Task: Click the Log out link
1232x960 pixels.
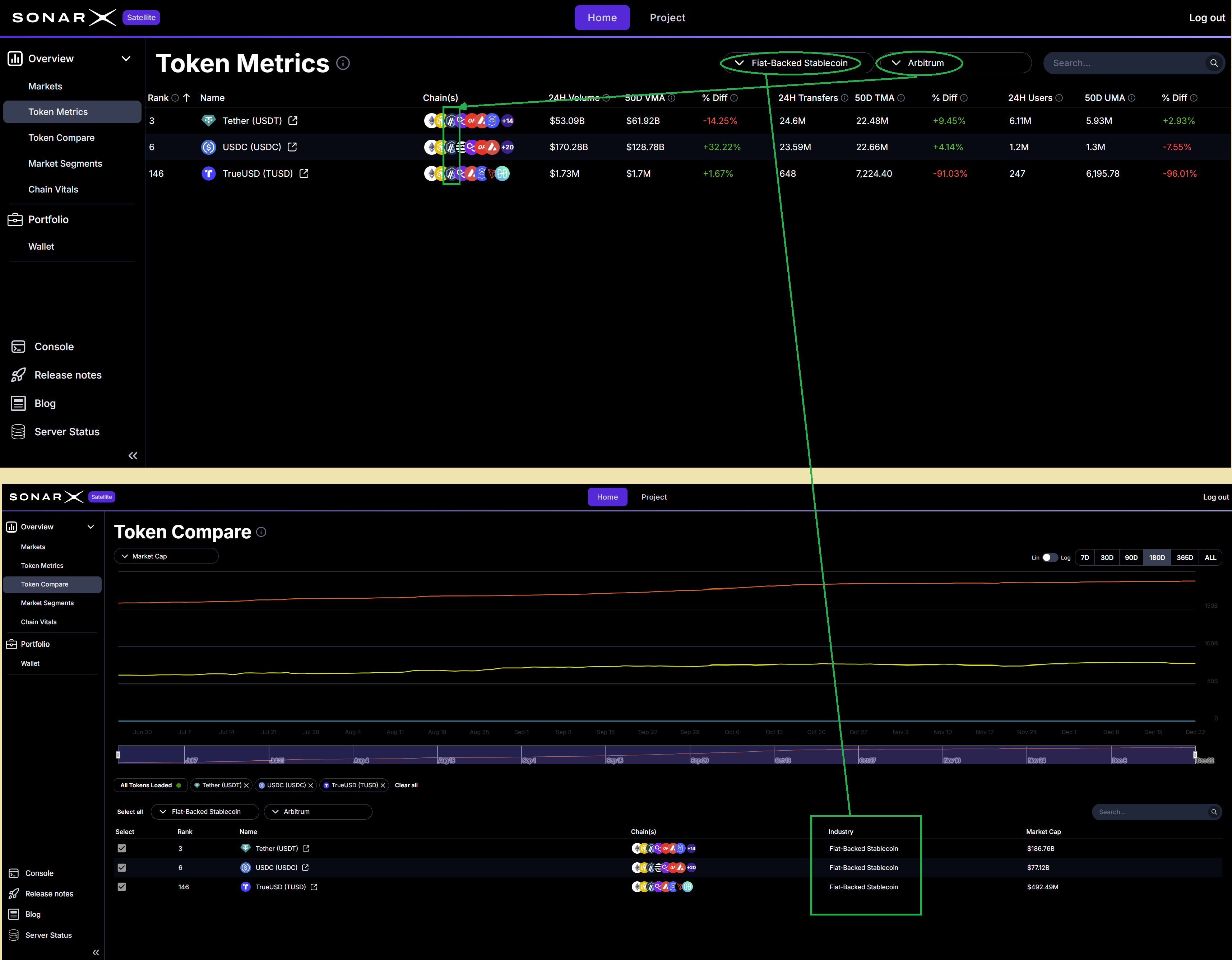Action: click(1206, 18)
